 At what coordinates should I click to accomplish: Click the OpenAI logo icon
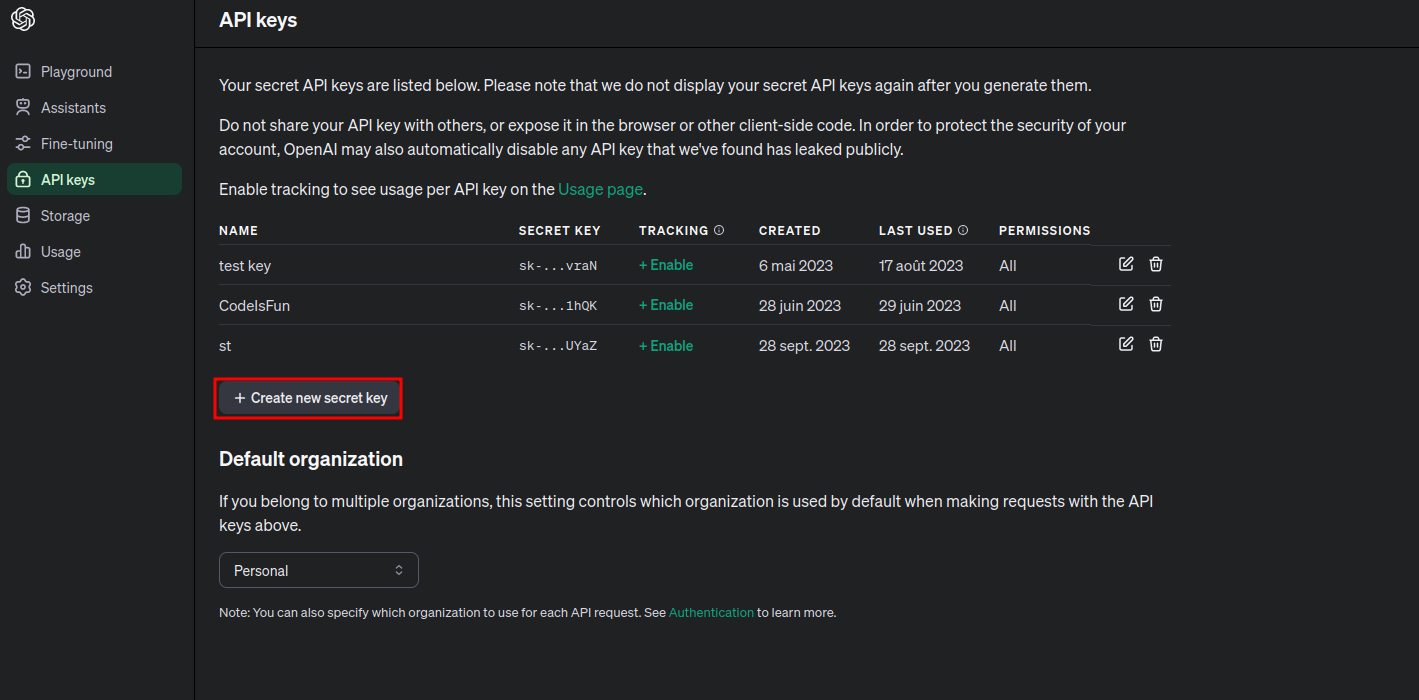coord(23,19)
